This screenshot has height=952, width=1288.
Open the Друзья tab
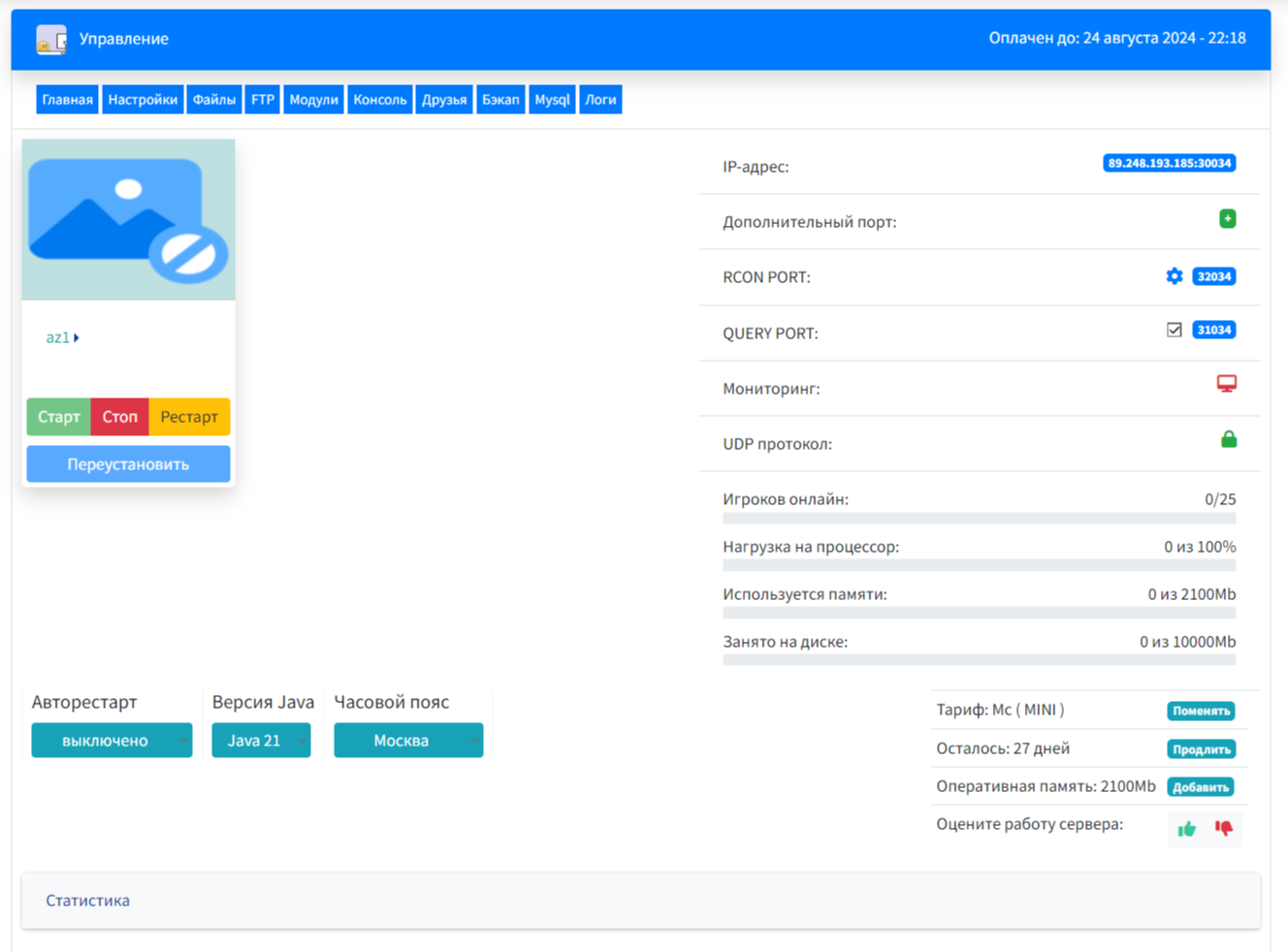[x=444, y=100]
